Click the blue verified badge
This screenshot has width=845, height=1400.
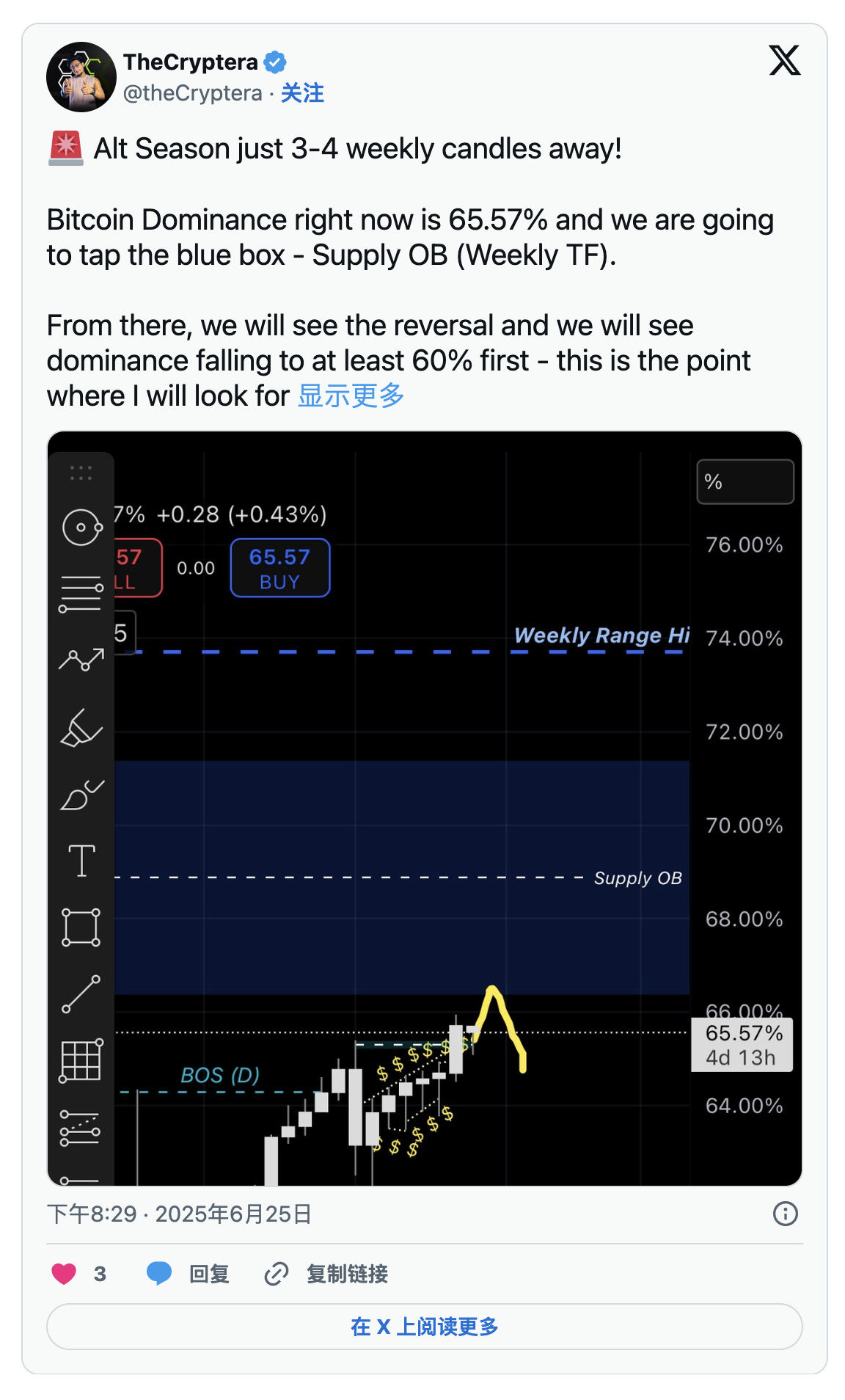coord(275,62)
